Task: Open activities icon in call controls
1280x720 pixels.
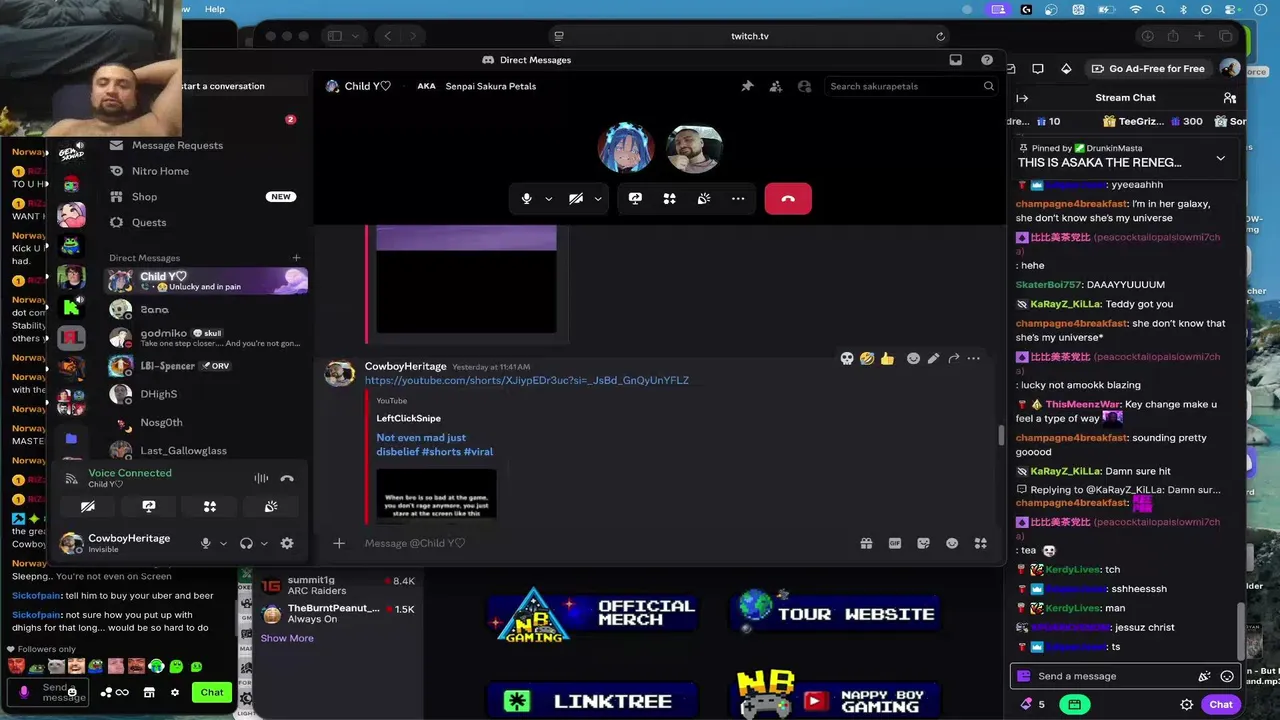Action: click(x=669, y=199)
